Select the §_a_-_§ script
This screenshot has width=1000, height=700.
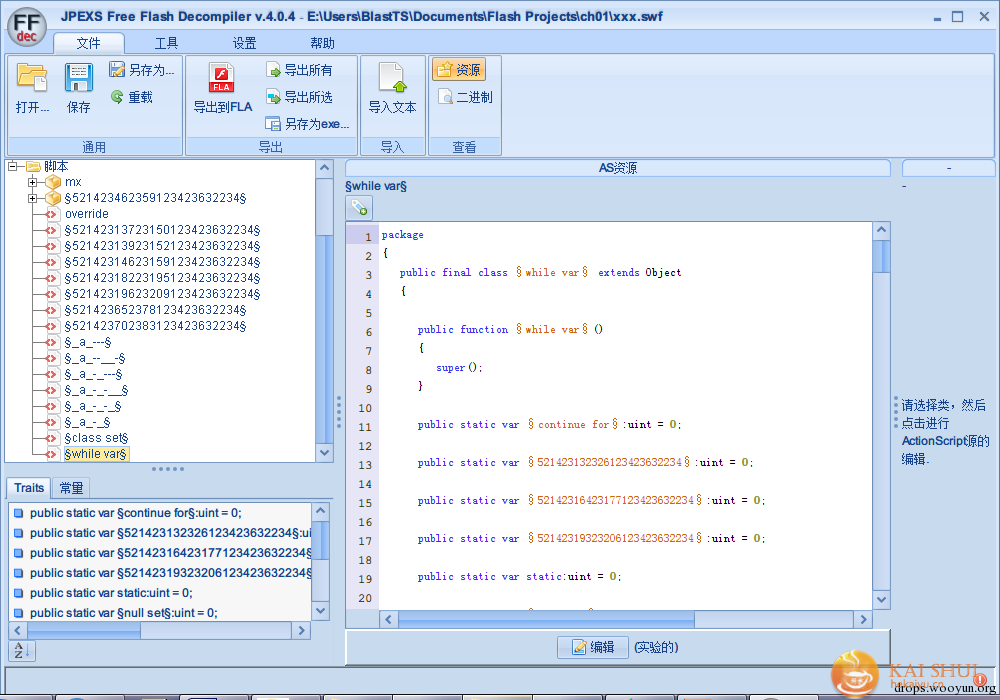click(87, 422)
